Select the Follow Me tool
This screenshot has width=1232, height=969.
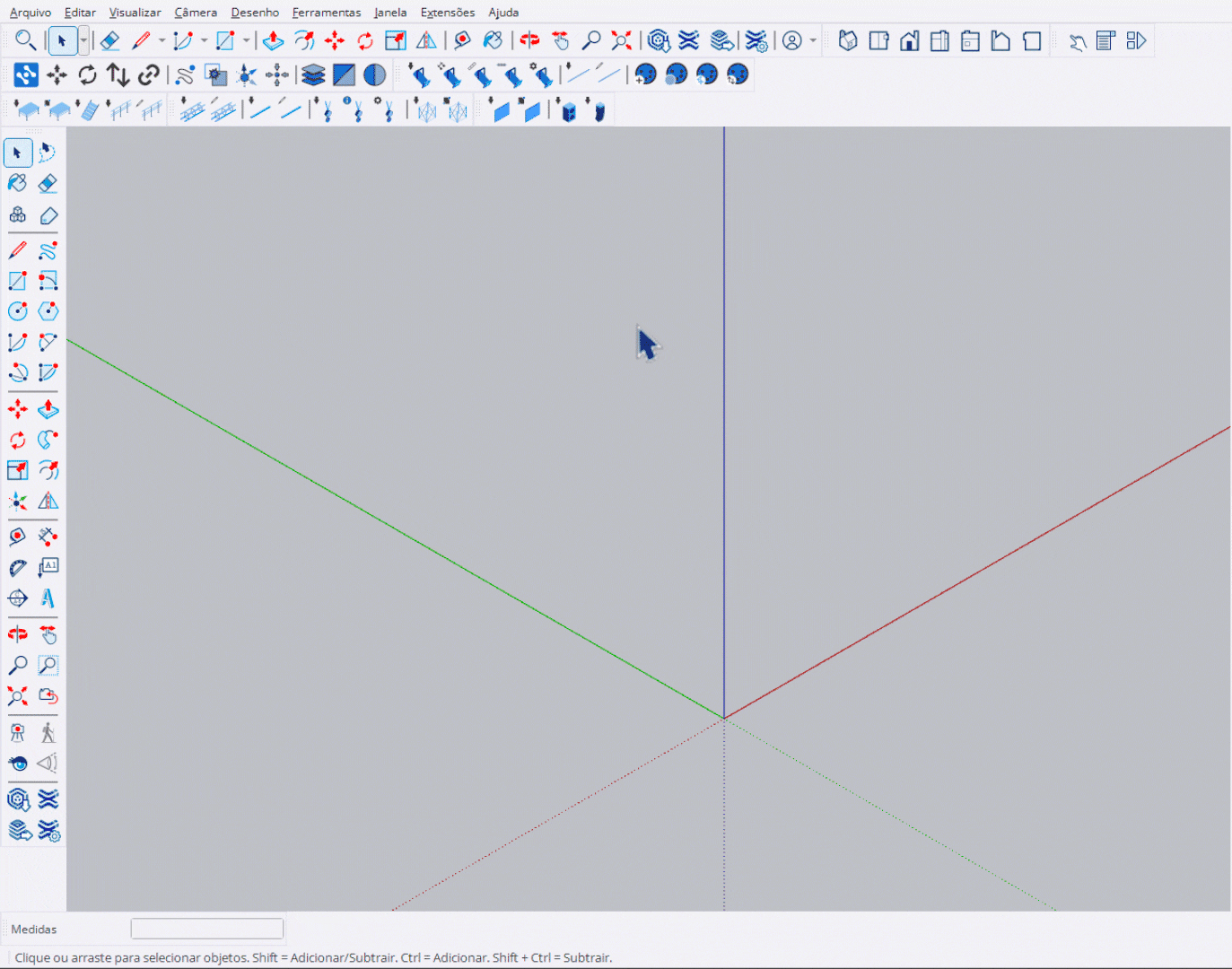(48, 440)
